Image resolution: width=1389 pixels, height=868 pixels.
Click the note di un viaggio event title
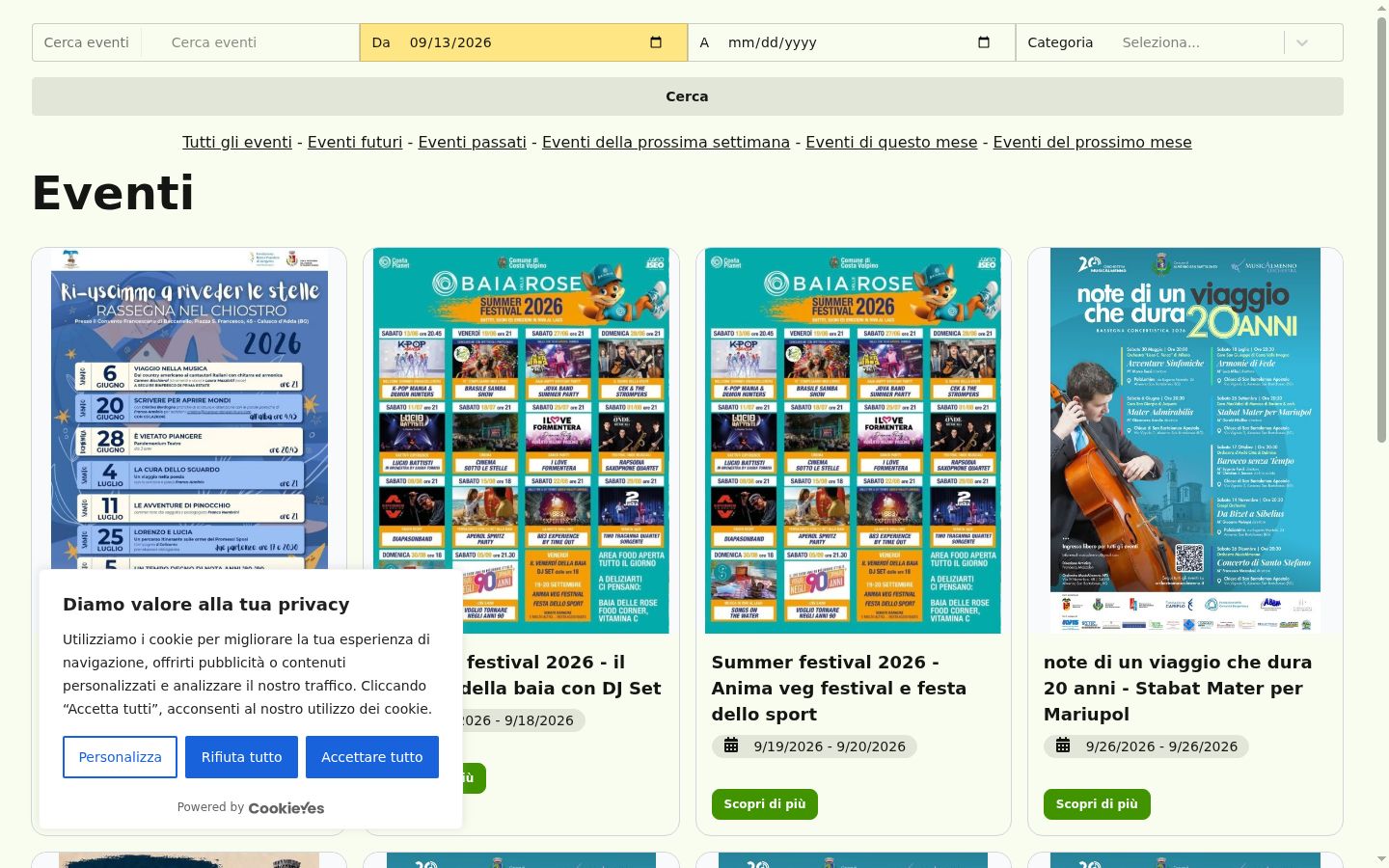point(1178,689)
